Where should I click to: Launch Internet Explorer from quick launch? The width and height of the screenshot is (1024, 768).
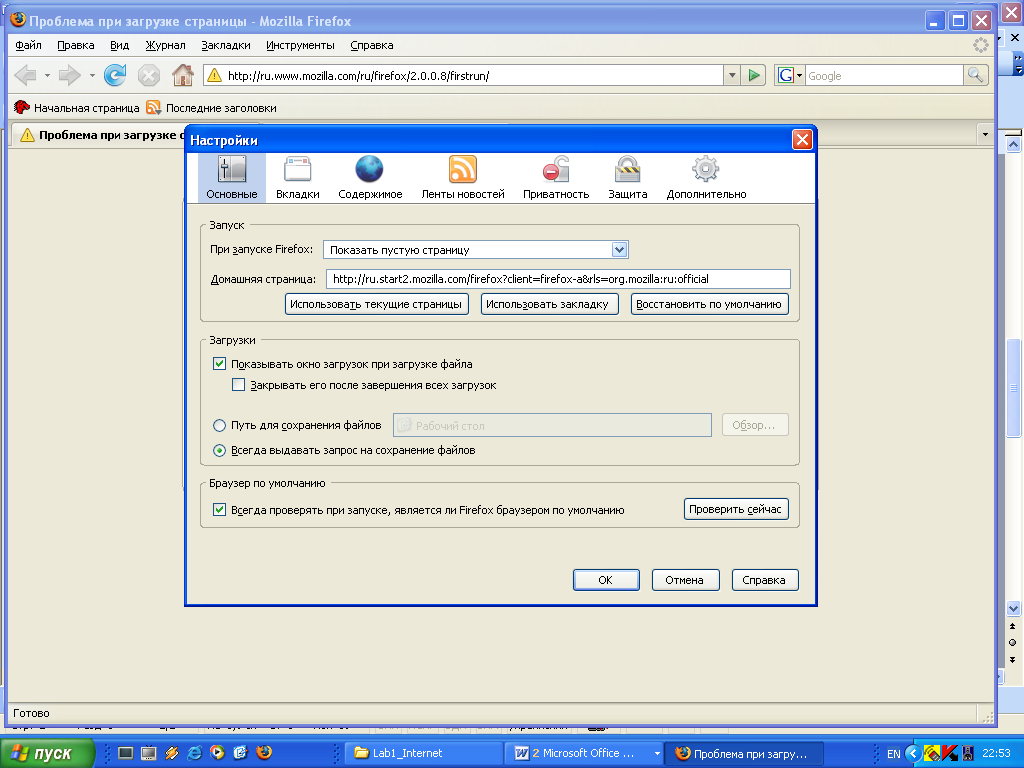tap(195, 753)
